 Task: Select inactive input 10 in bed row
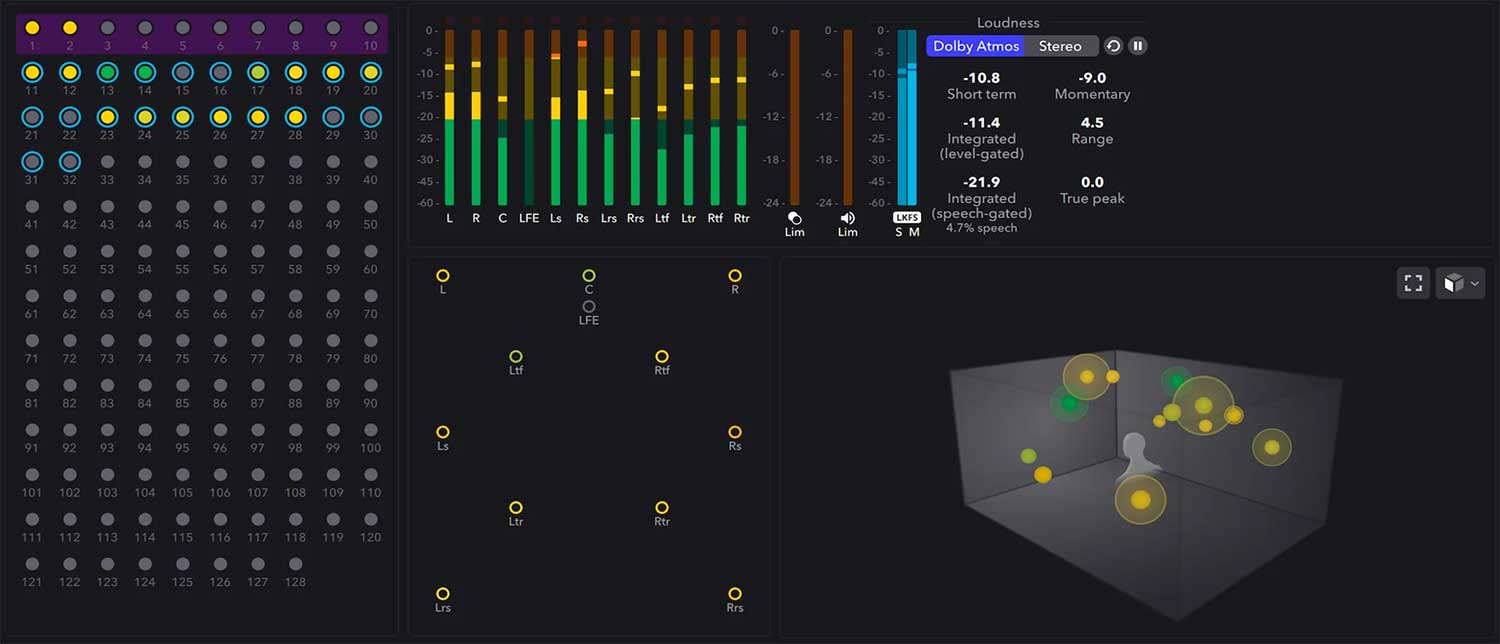[371, 28]
